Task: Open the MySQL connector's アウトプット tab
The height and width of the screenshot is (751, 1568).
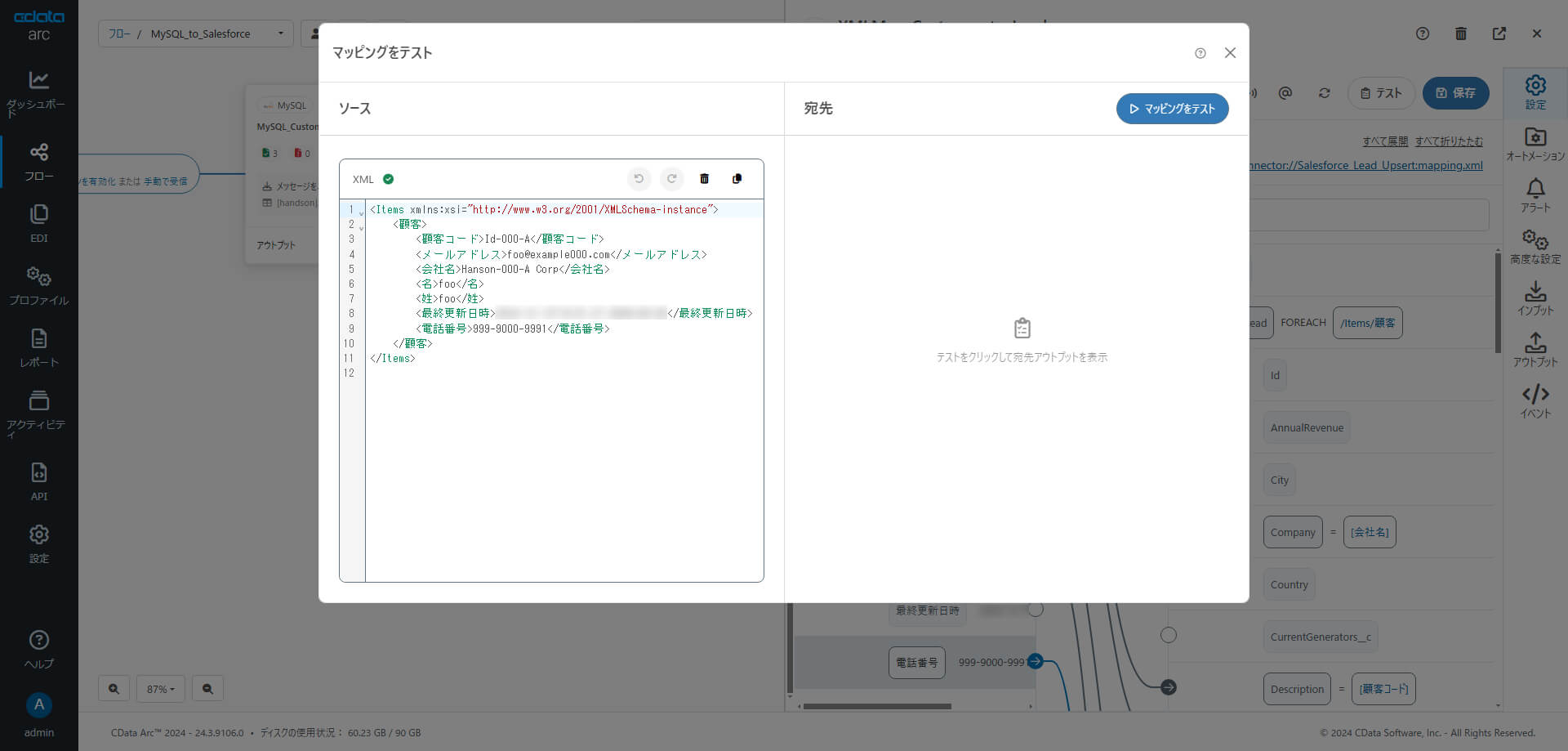Action: (x=276, y=245)
